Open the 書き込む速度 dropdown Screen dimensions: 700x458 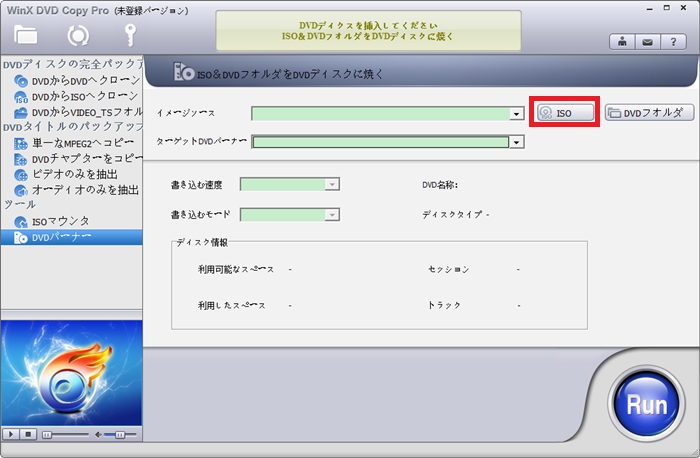[332, 184]
